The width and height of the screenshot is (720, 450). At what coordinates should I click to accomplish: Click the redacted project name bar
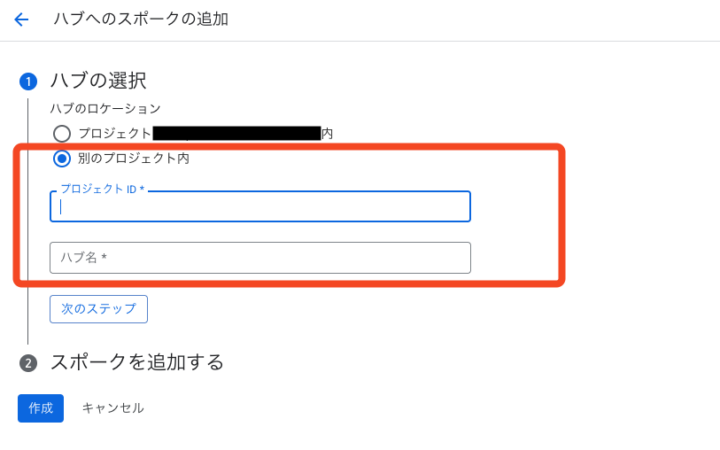236,133
